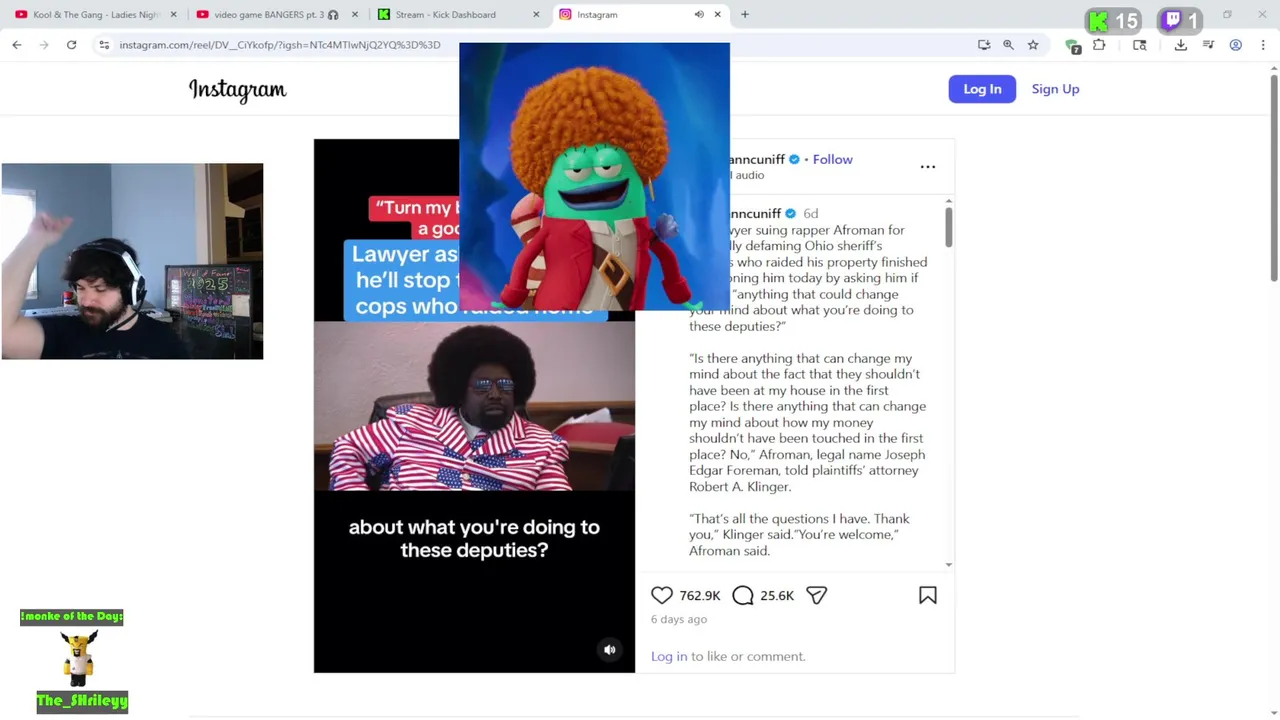Open the green shield extension with badge 7
This screenshot has width=1280, height=720.
click(1073, 46)
